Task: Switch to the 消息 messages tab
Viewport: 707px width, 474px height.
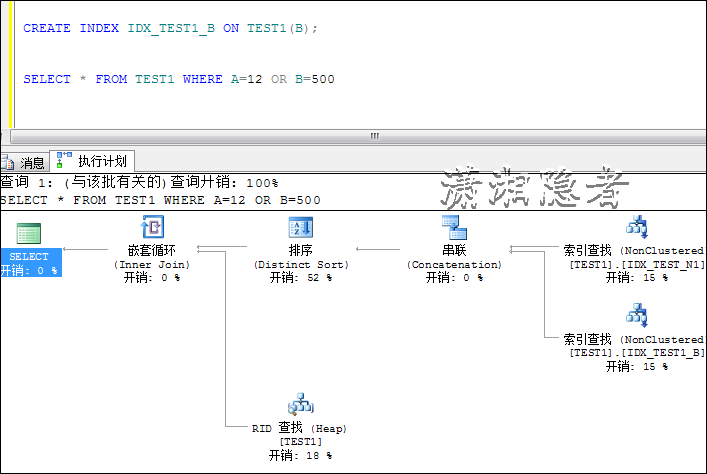Action: click(x=32, y=162)
